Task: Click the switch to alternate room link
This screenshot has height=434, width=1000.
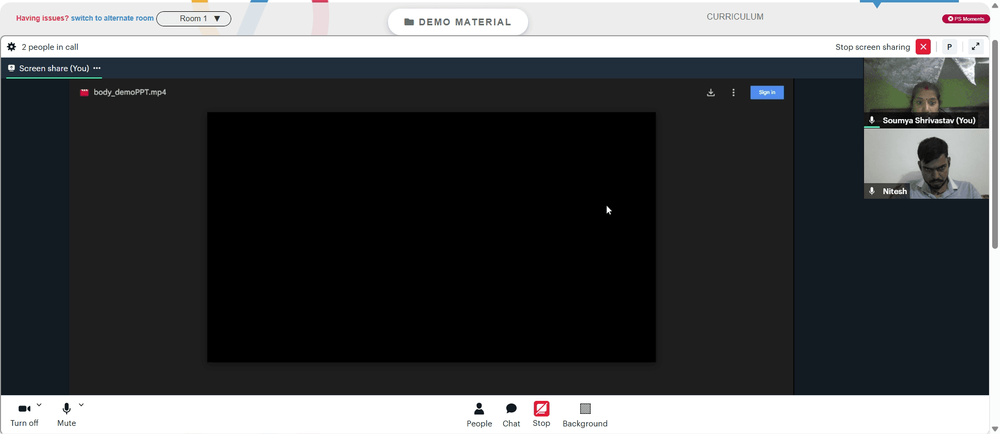Action: pos(112,18)
